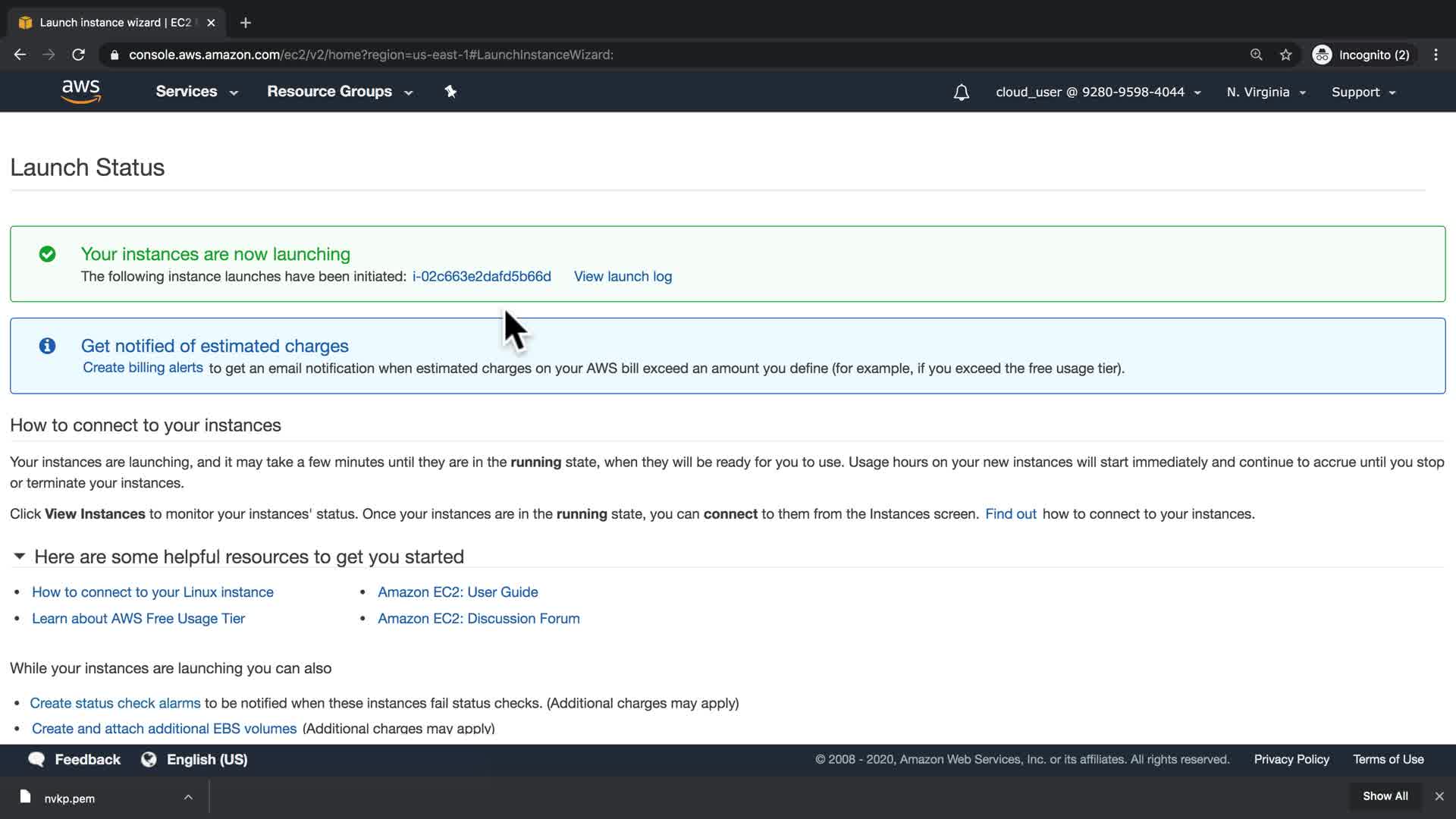
Task: Open the Services dropdown menu
Action: pyautogui.click(x=196, y=92)
